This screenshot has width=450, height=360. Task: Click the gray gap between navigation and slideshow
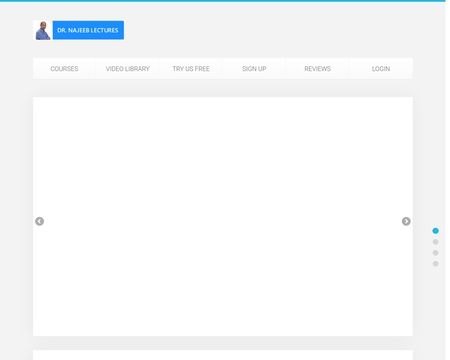click(223, 88)
